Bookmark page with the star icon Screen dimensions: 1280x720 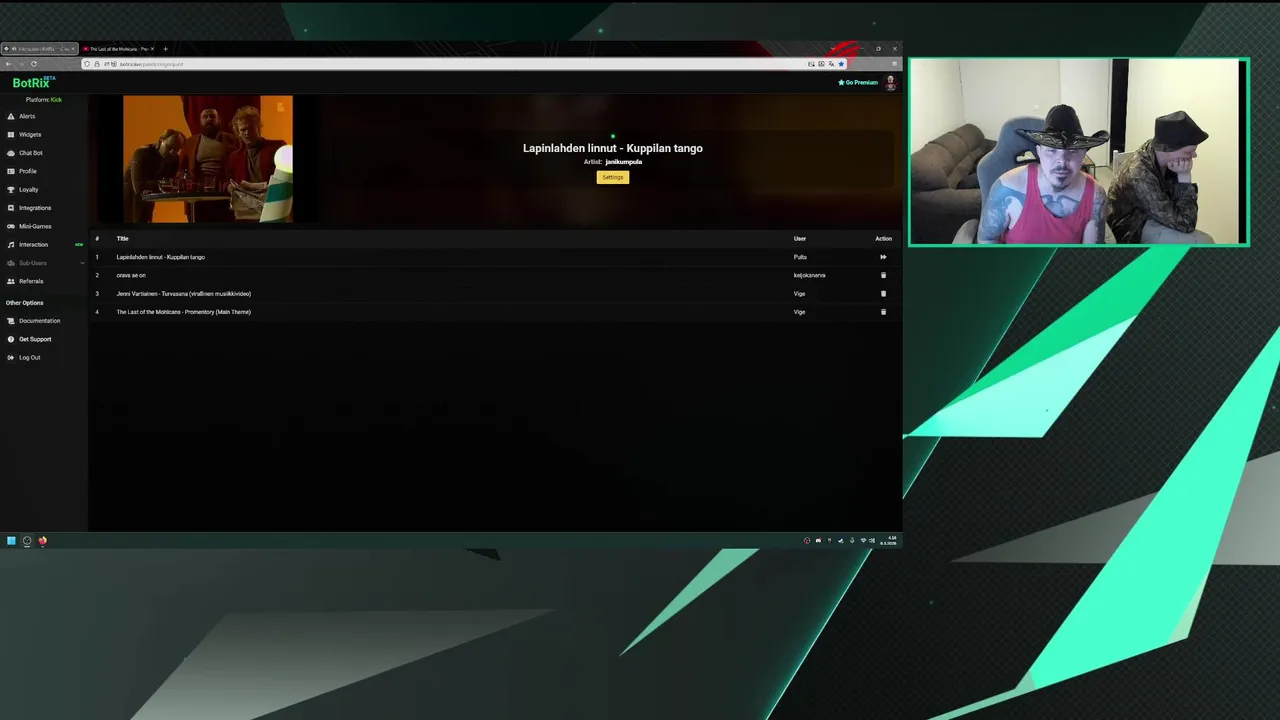841,64
